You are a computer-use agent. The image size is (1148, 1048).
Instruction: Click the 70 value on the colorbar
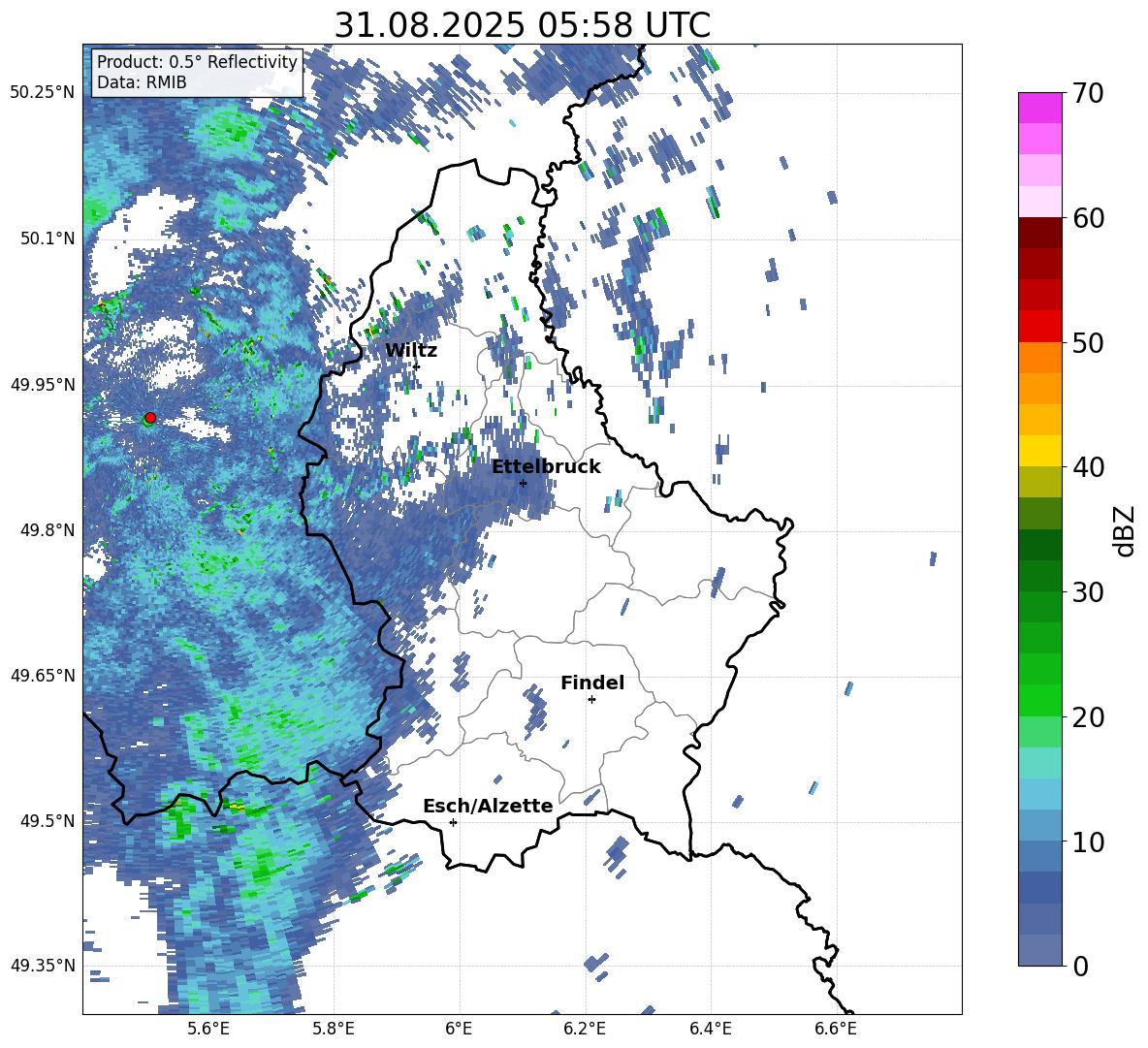(1088, 93)
